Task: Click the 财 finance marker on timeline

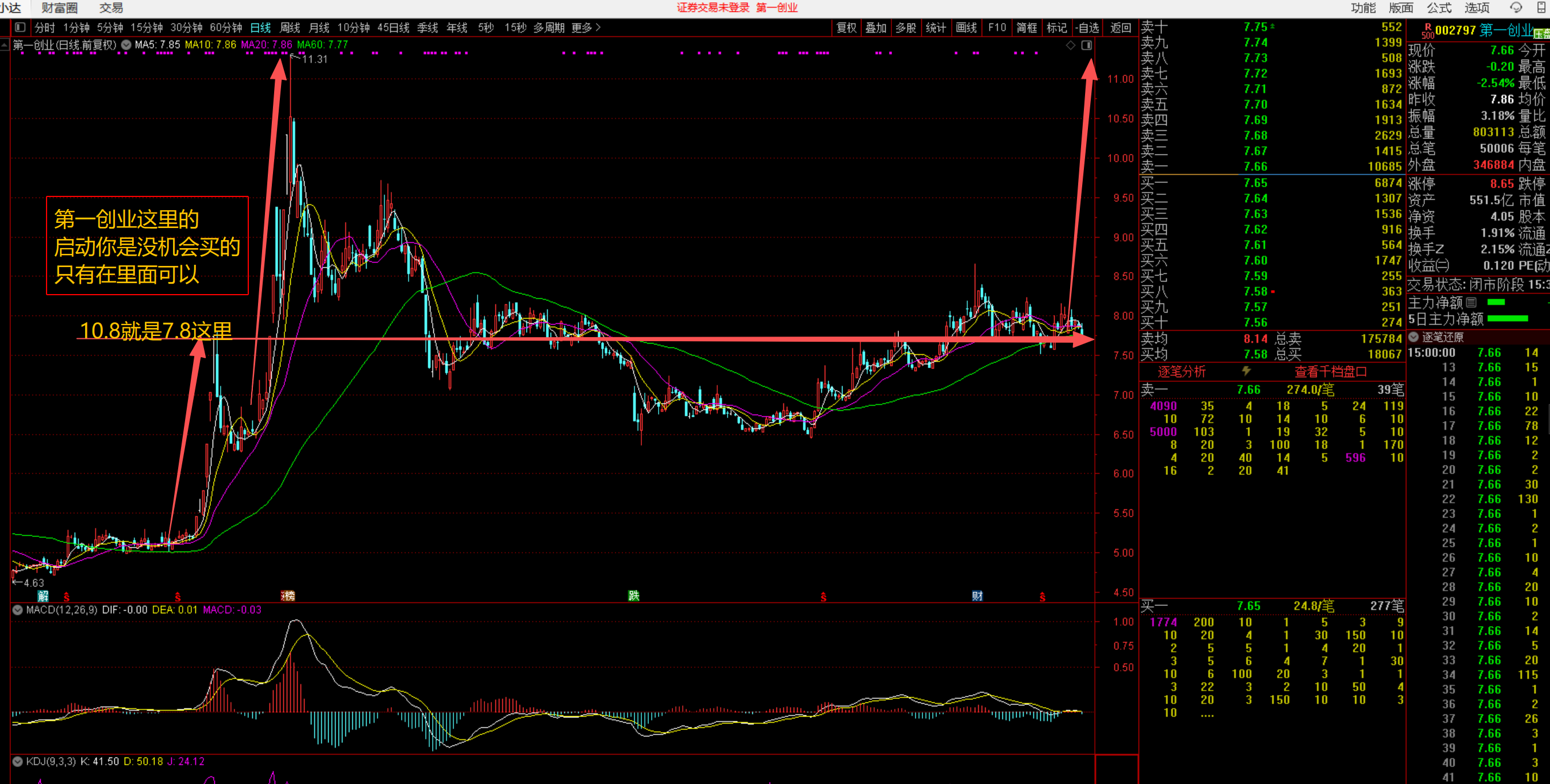Action: click(x=976, y=595)
